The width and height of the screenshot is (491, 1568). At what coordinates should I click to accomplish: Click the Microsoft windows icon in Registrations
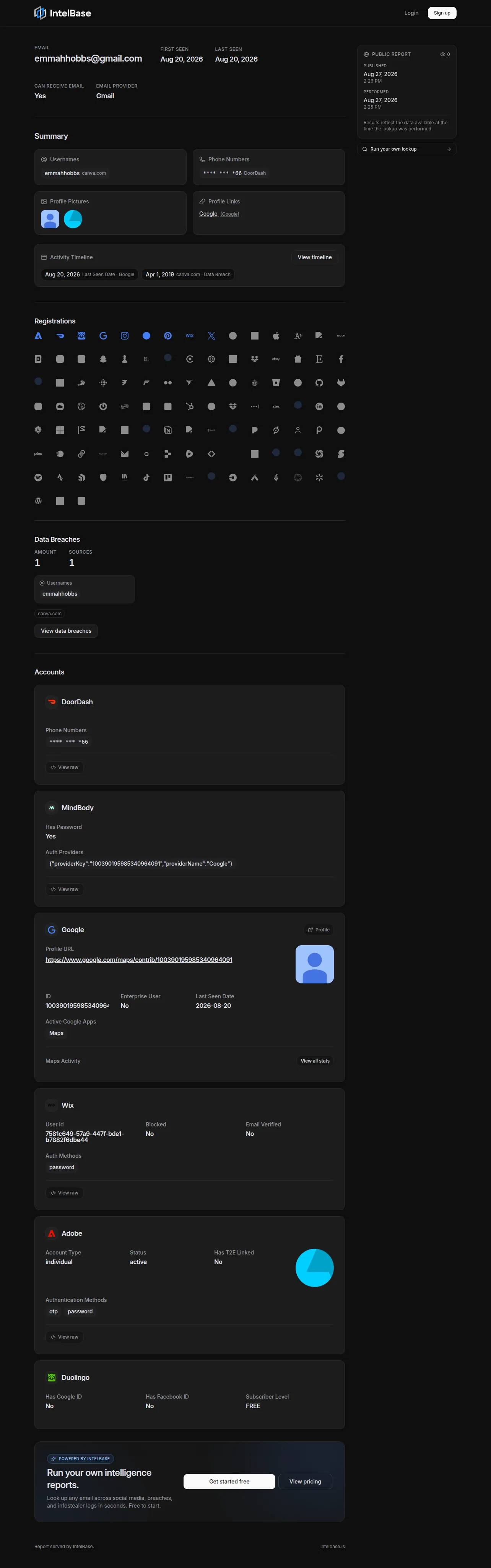pos(60,431)
